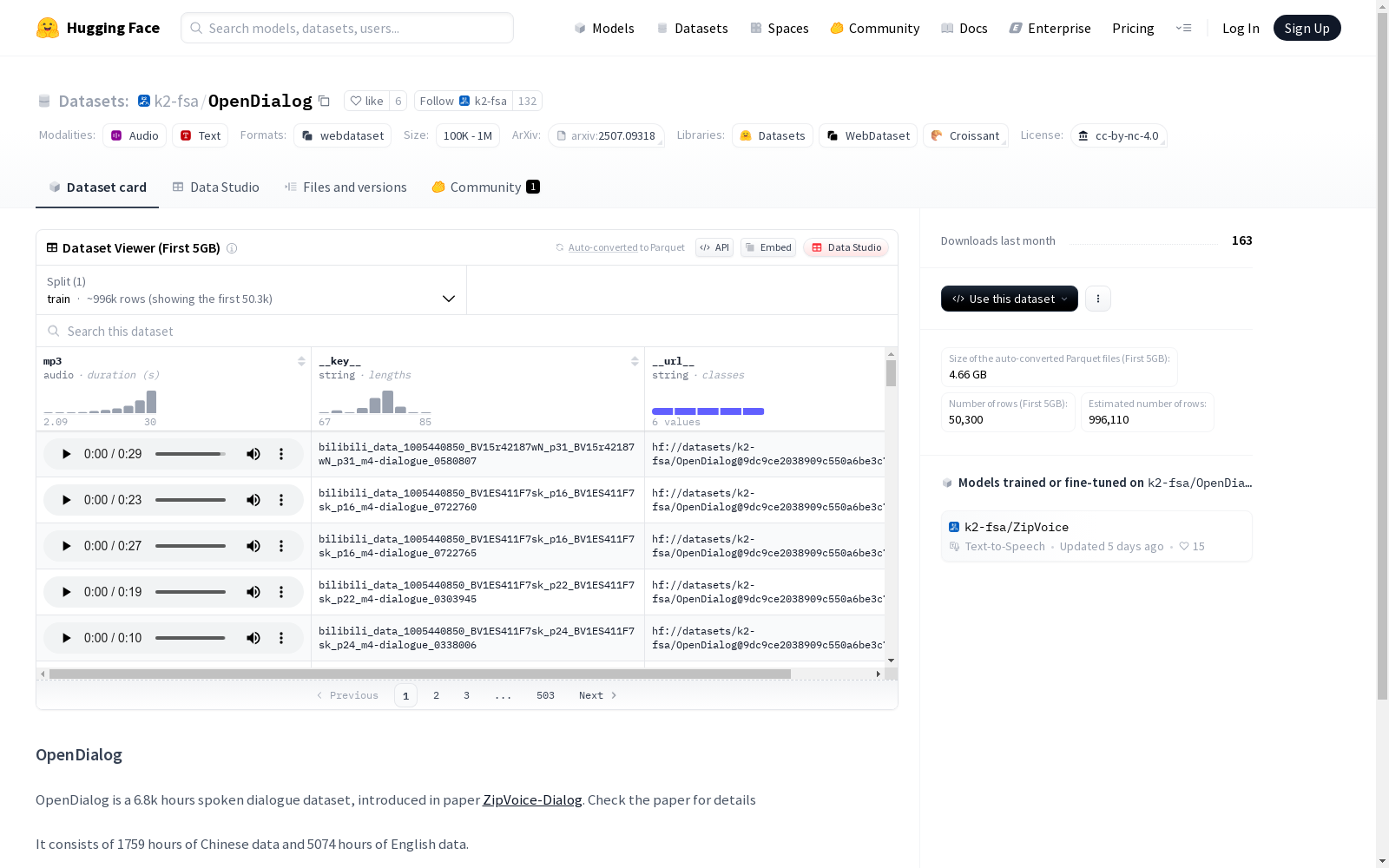Image resolution: width=1389 pixels, height=868 pixels.
Task: Open more options for 0:27 audio
Action: [281, 546]
